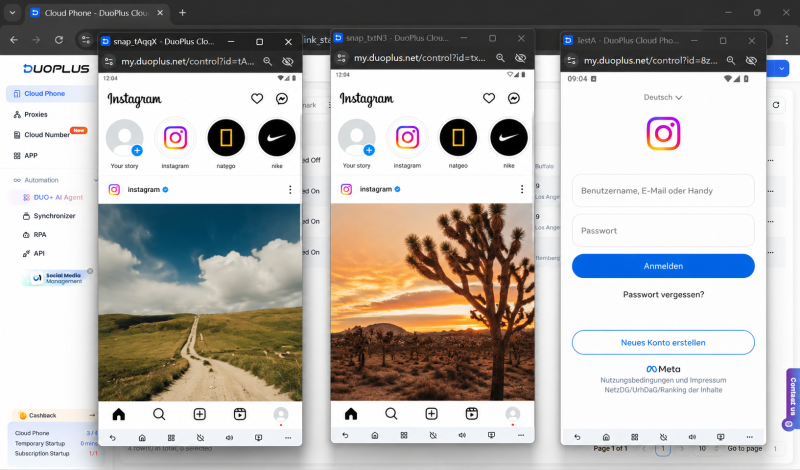Open Your story avatar in snap_tAqqX

124,138
